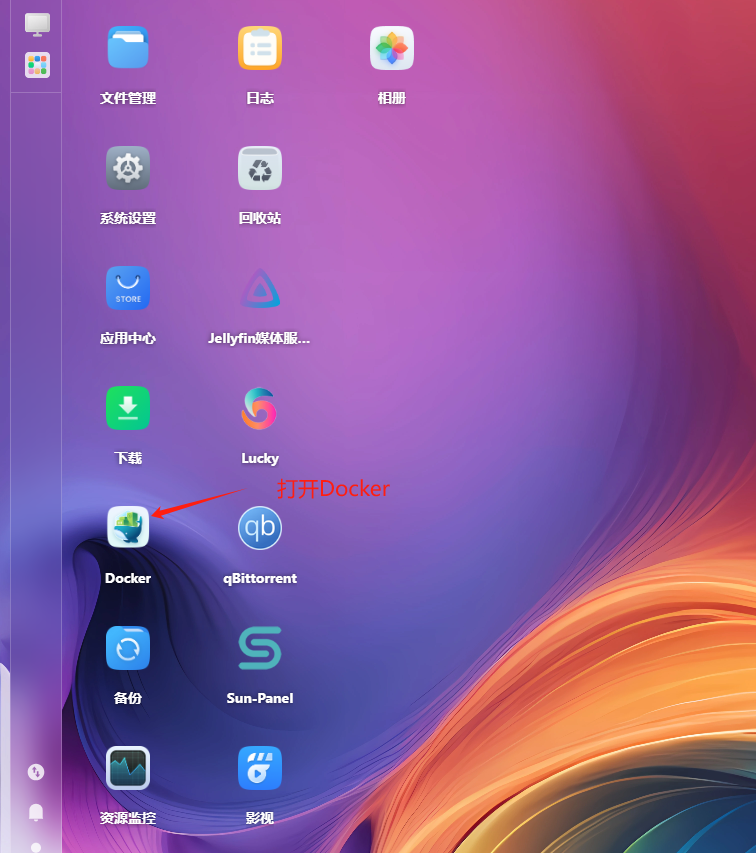Launch the 影视 video app
Image resolution: width=756 pixels, height=853 pixels.
click(260, 768)
